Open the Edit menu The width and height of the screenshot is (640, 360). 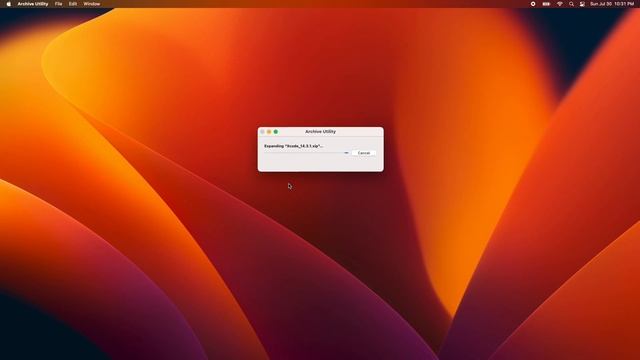73,4
